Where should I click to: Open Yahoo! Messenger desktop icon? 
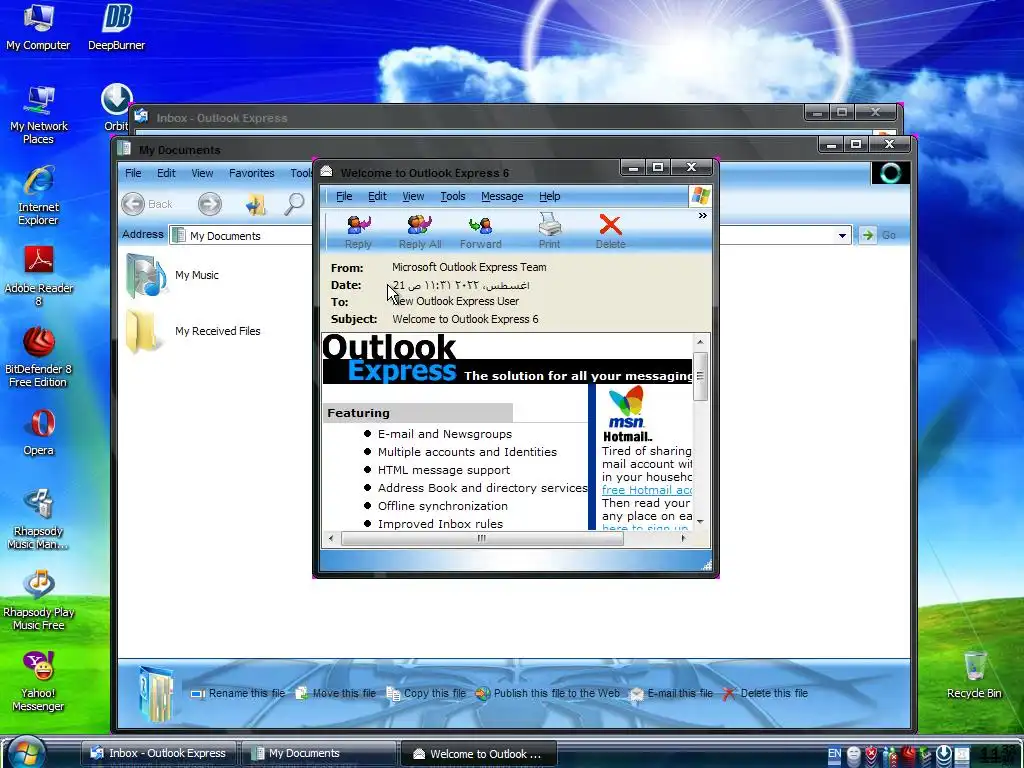(38, 682)
